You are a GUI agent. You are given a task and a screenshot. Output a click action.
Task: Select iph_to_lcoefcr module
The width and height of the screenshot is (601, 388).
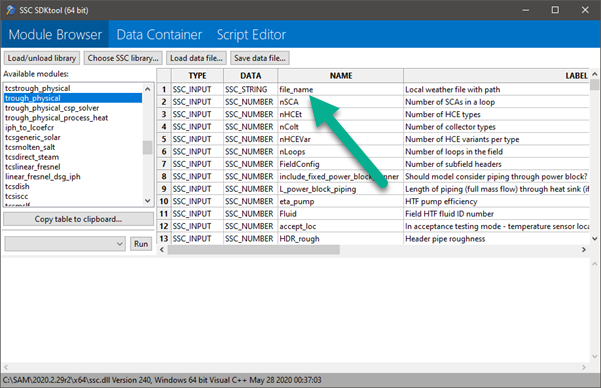[x=73, y=128]
